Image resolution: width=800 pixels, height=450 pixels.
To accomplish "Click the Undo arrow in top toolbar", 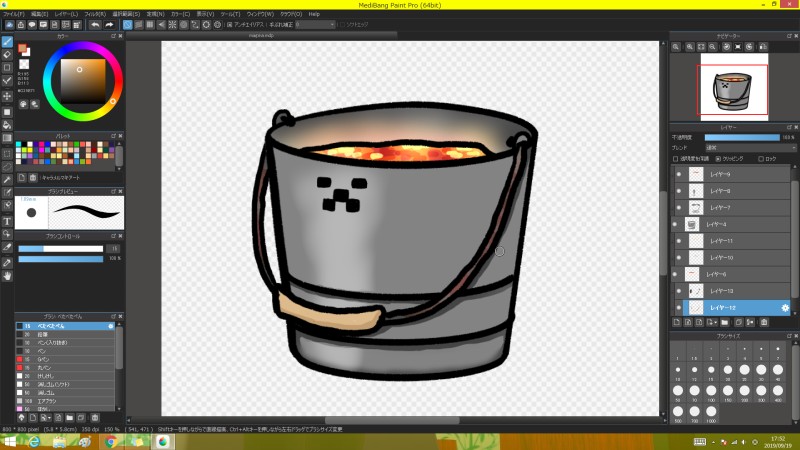I will coord(95,24).
